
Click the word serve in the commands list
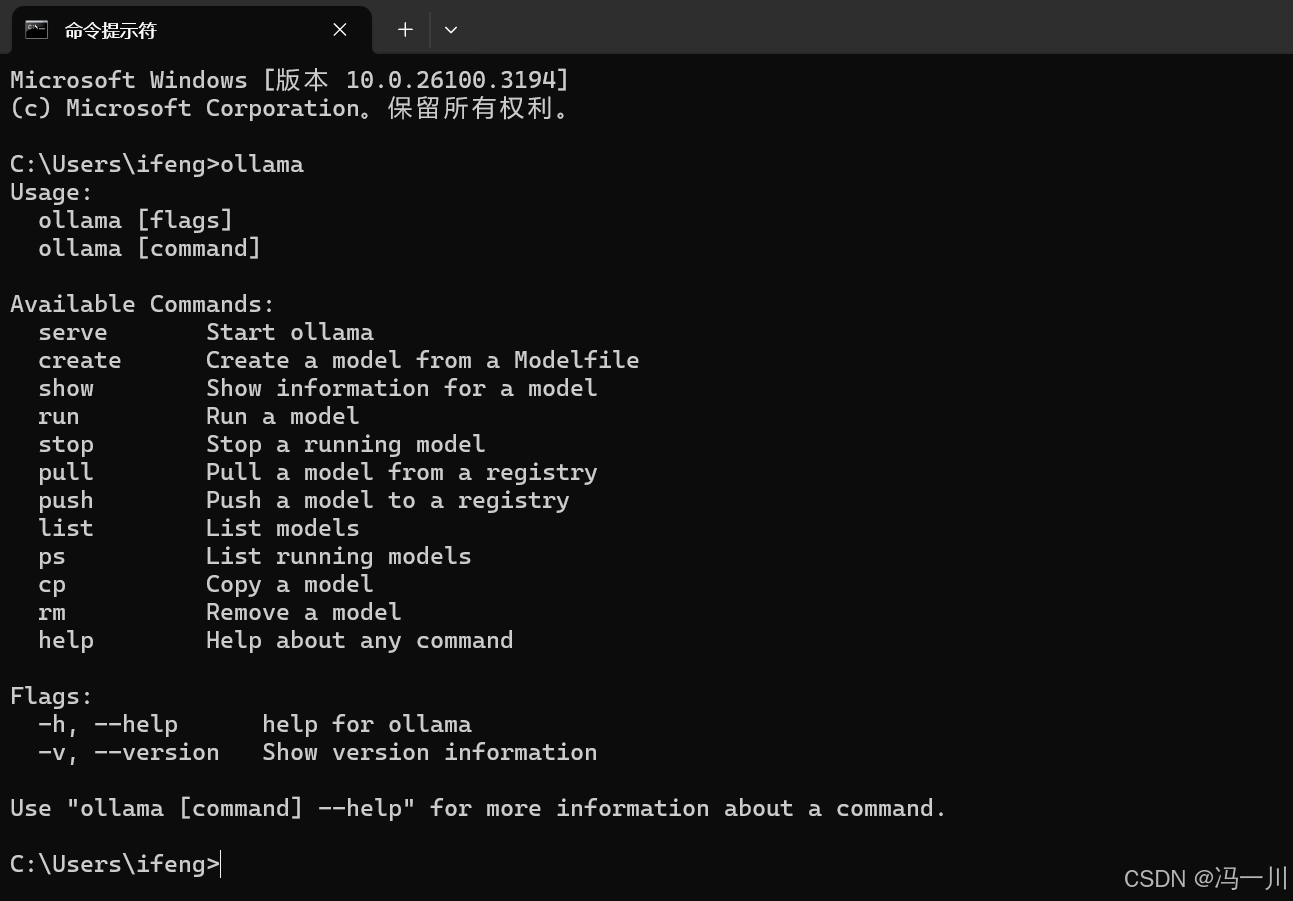tap(73, 332)
